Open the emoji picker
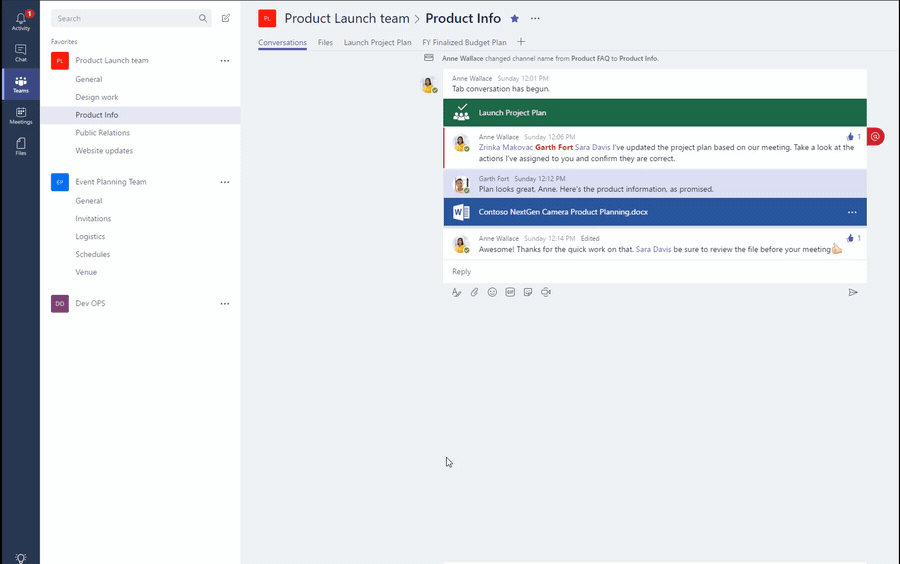Screen dimensions: 900x564 coord(492,292)
